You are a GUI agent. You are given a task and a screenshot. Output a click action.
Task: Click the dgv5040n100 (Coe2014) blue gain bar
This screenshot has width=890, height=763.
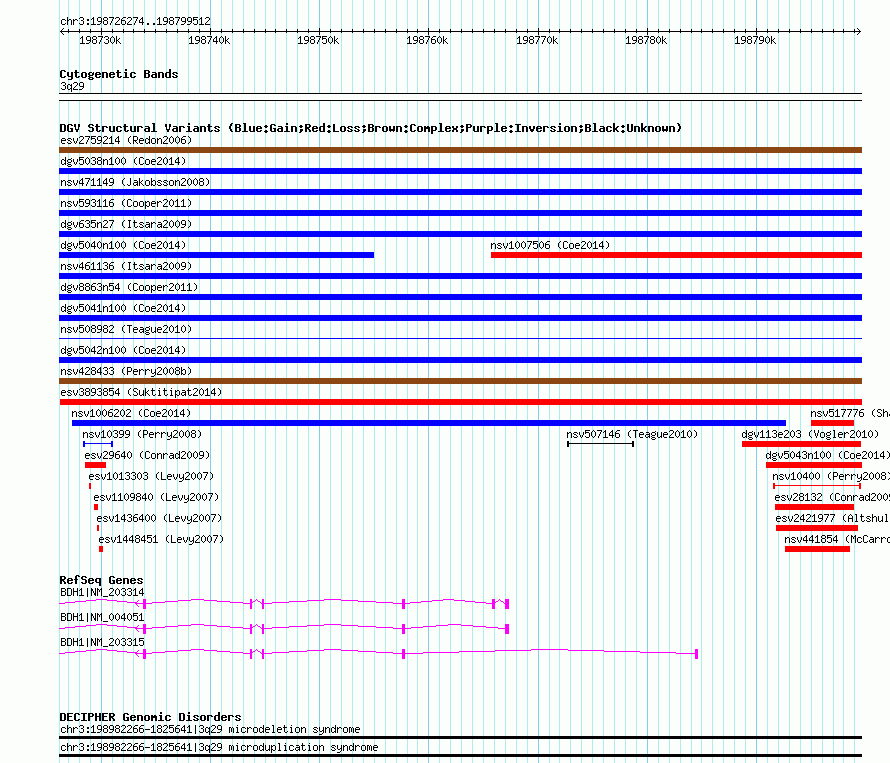click(x=216, y=255)
